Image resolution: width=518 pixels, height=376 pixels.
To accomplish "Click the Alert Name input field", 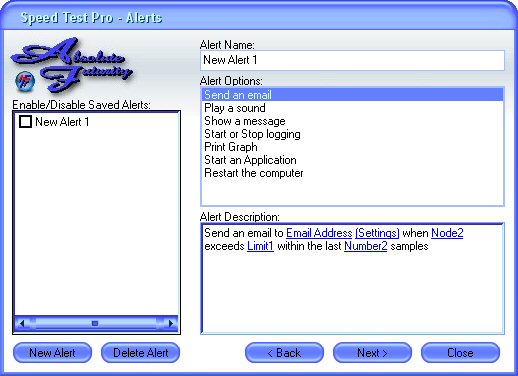I will pos(352,60).
